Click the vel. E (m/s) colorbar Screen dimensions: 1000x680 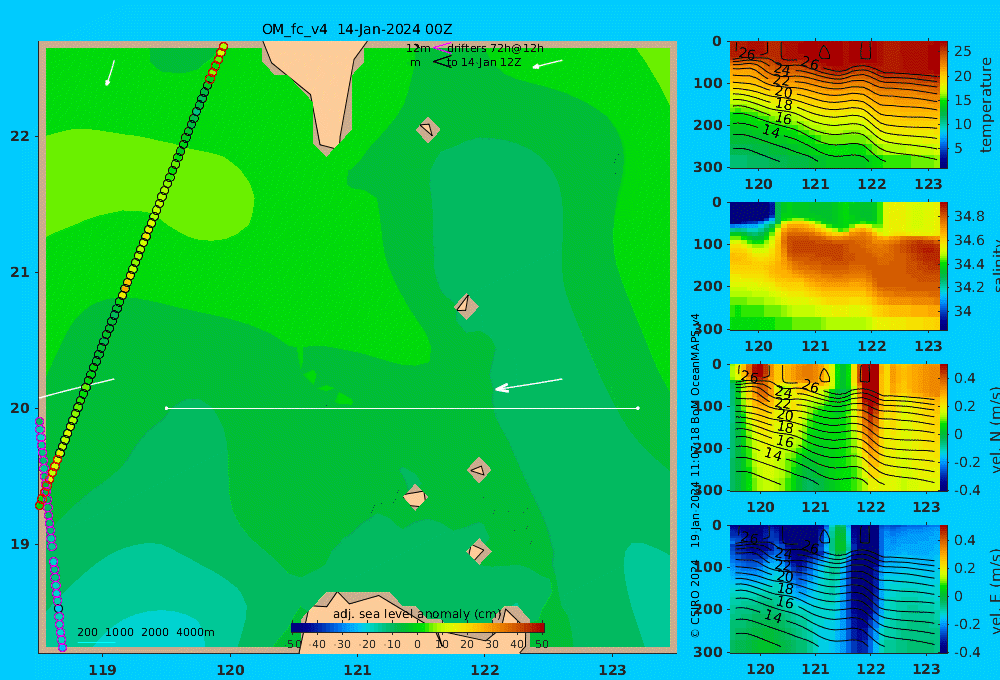click(943, 589)
